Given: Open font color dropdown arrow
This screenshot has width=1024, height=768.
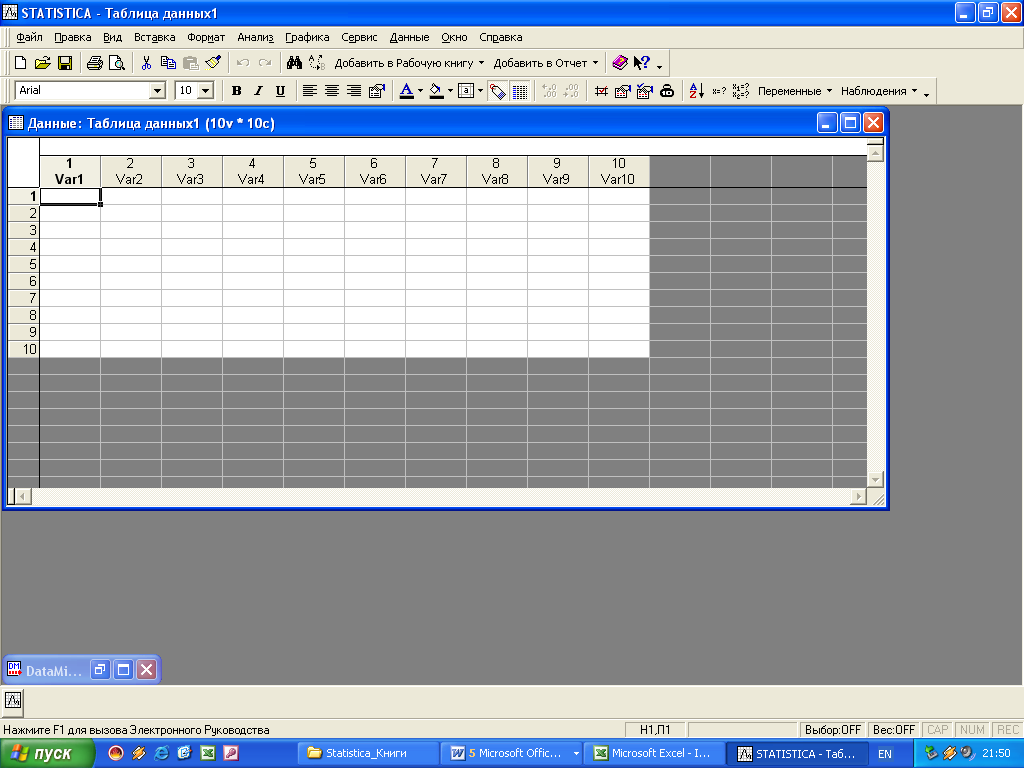Looking at the screenshot, I should (420, 91).
